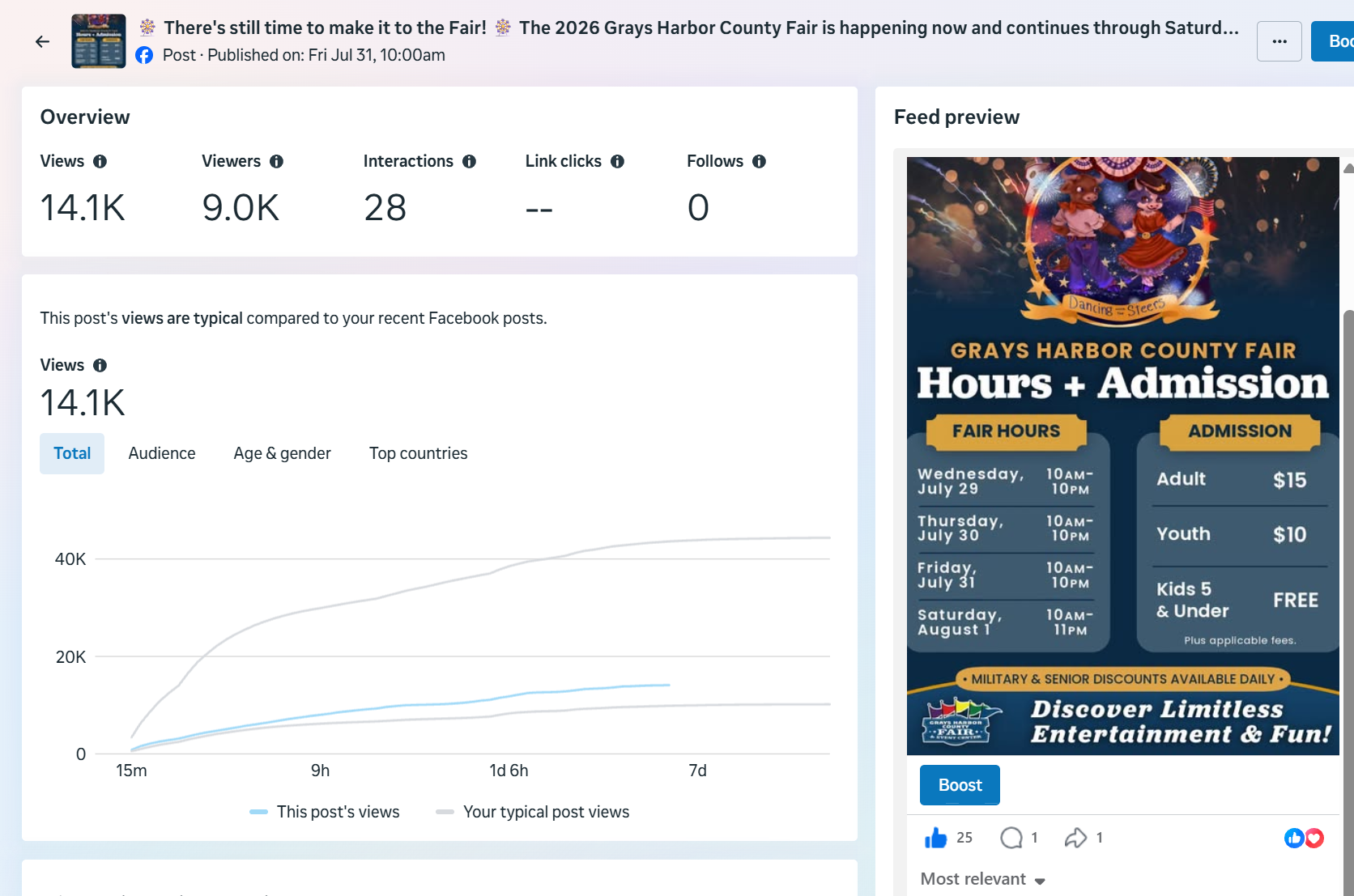
Task: Click the This post's views legend swatch
Action: (x=258, y=812)
